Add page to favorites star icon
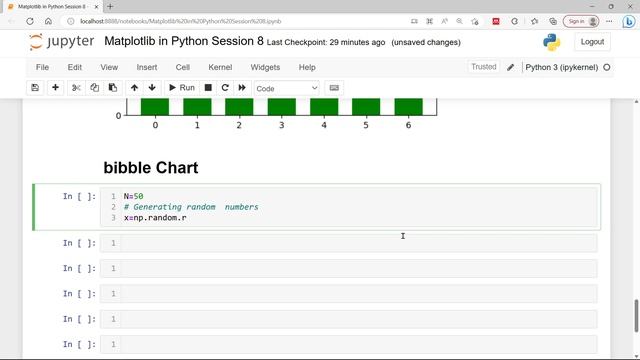 pos(474,21)
